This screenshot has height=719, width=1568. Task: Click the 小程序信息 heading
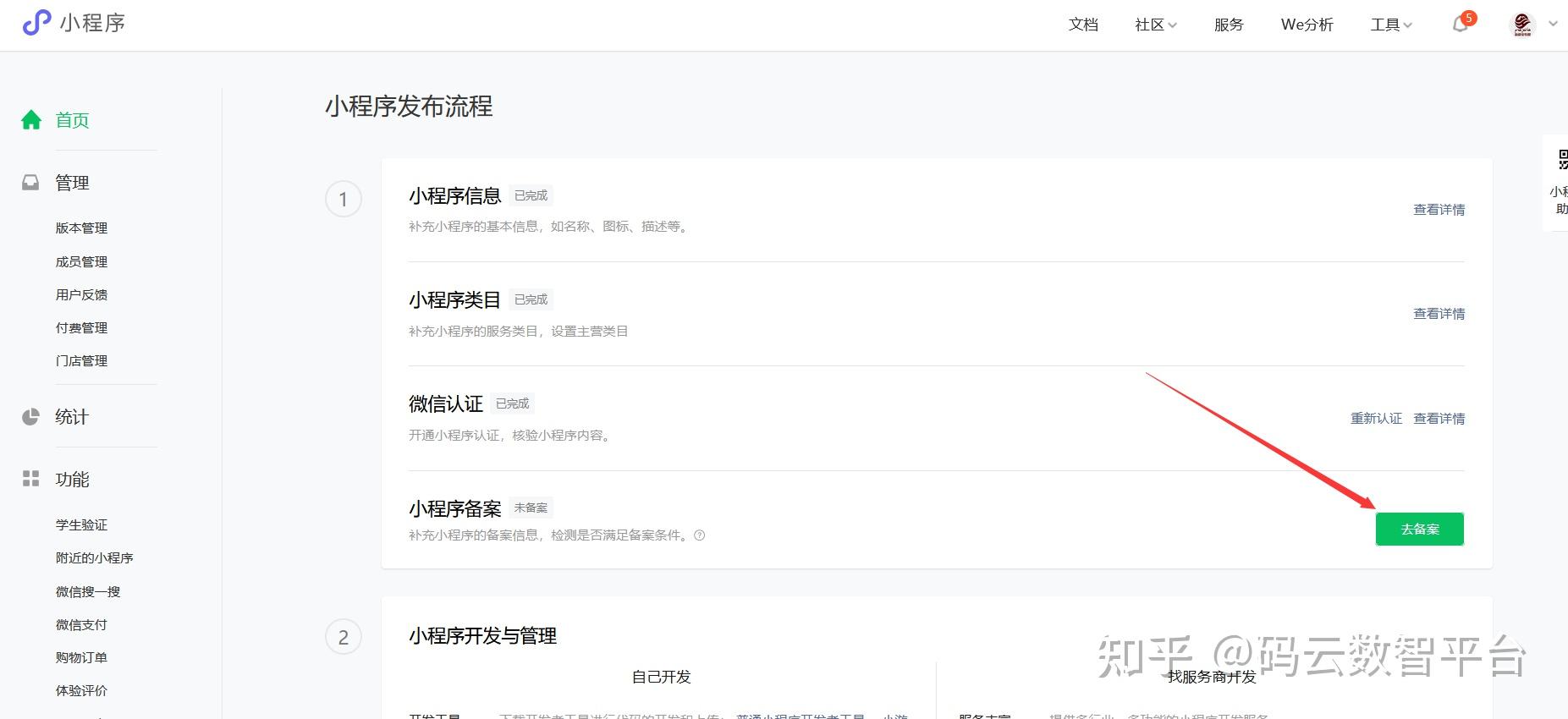click(455, 196)
